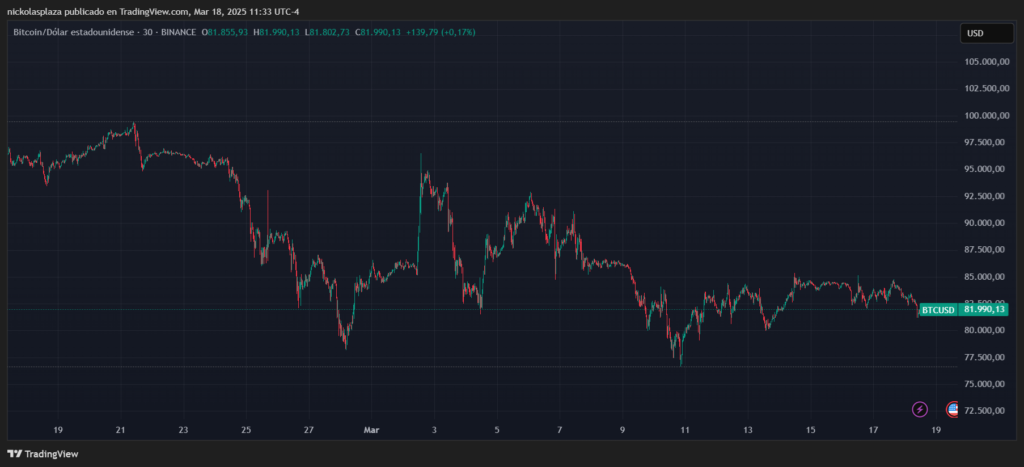Click date 11 on the time axis

point(685,430)
